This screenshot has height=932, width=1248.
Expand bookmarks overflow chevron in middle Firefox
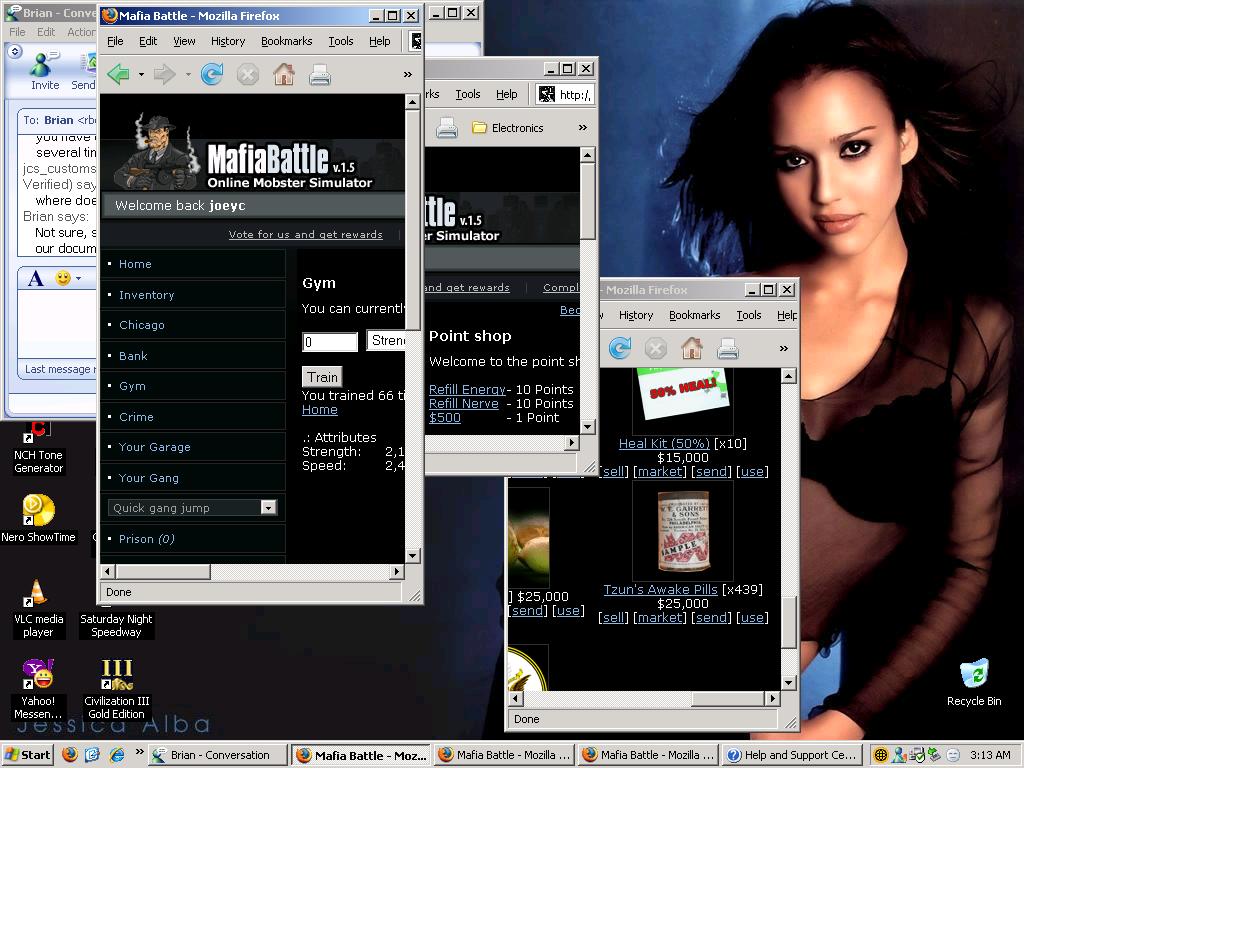click(x=583, y=128)
